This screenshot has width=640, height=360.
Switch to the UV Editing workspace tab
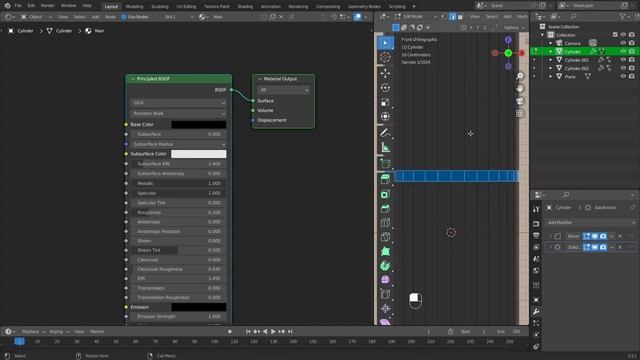pos(186,7)
